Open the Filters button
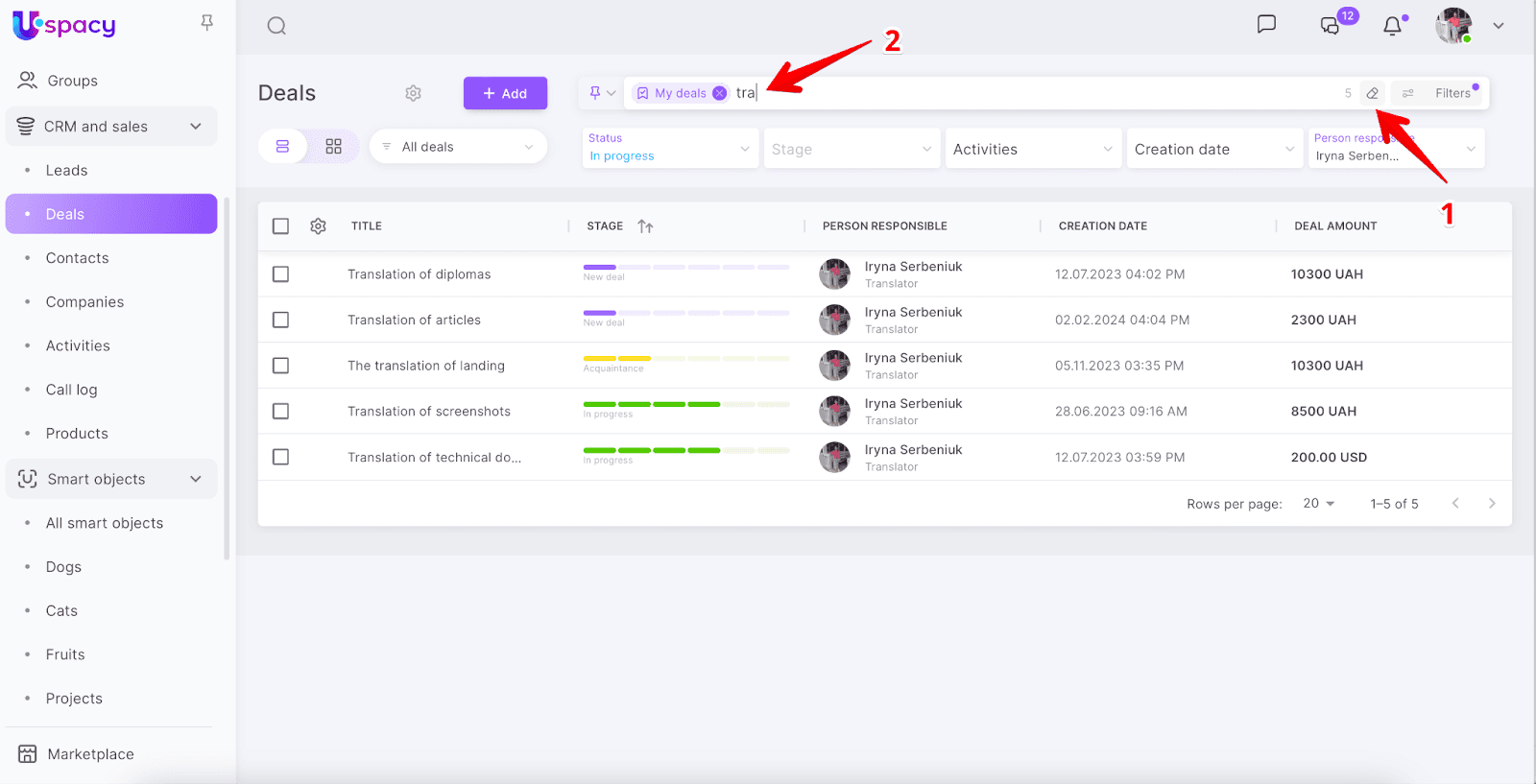Image resolution: width=1536 pixels, height=784 pixels. (x=1440, y=93)
